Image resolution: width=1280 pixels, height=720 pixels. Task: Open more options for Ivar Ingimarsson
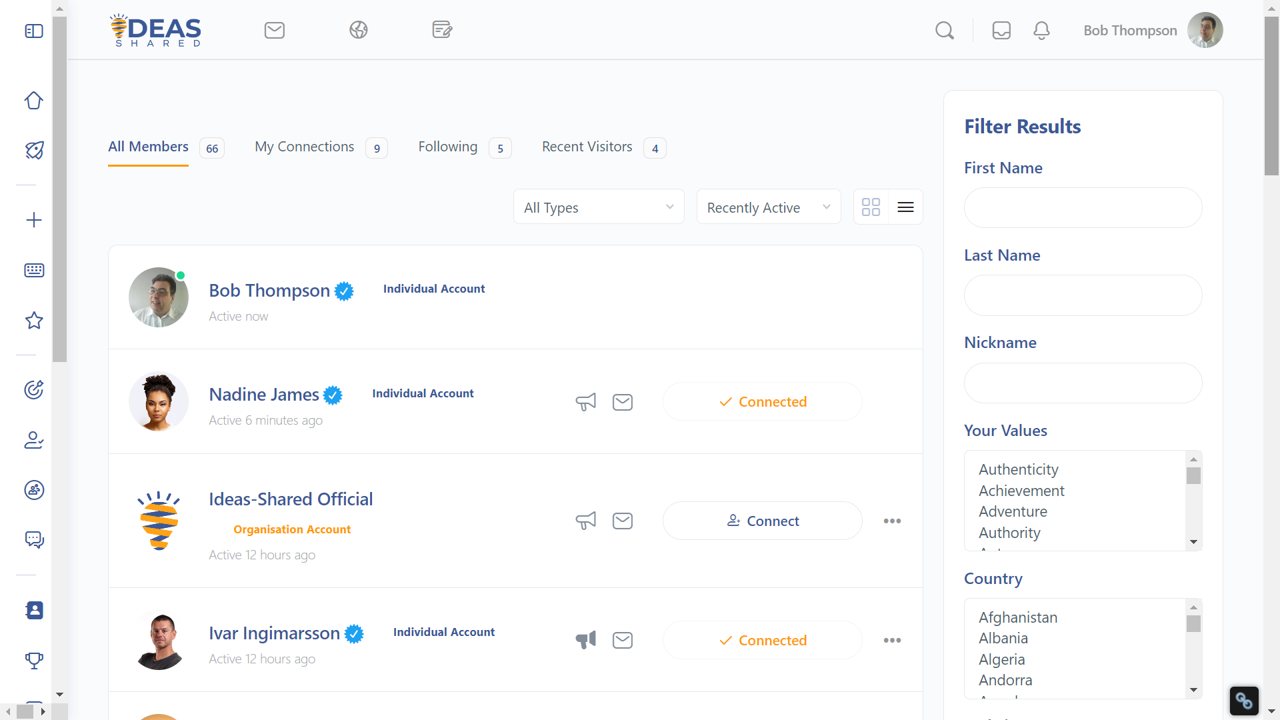click(x=892, y=640)
